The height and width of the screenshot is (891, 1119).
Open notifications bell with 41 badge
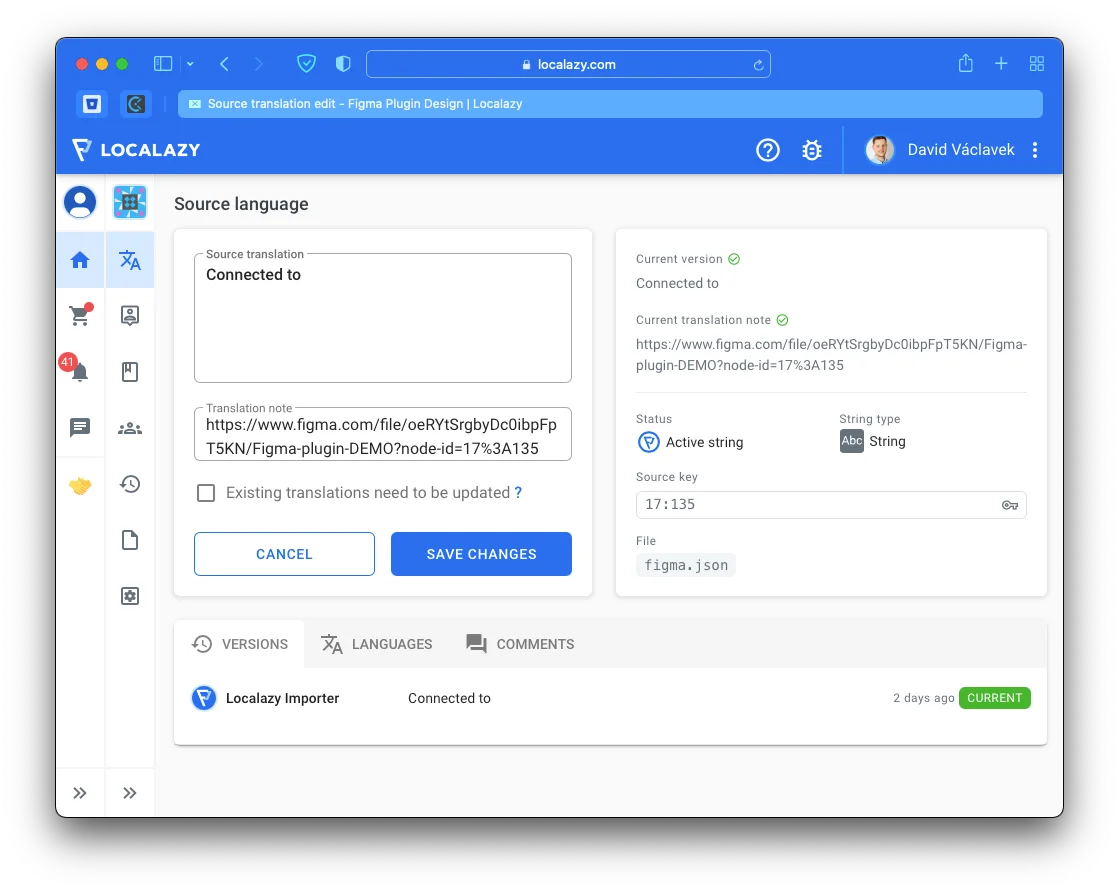tap(80, 372)
